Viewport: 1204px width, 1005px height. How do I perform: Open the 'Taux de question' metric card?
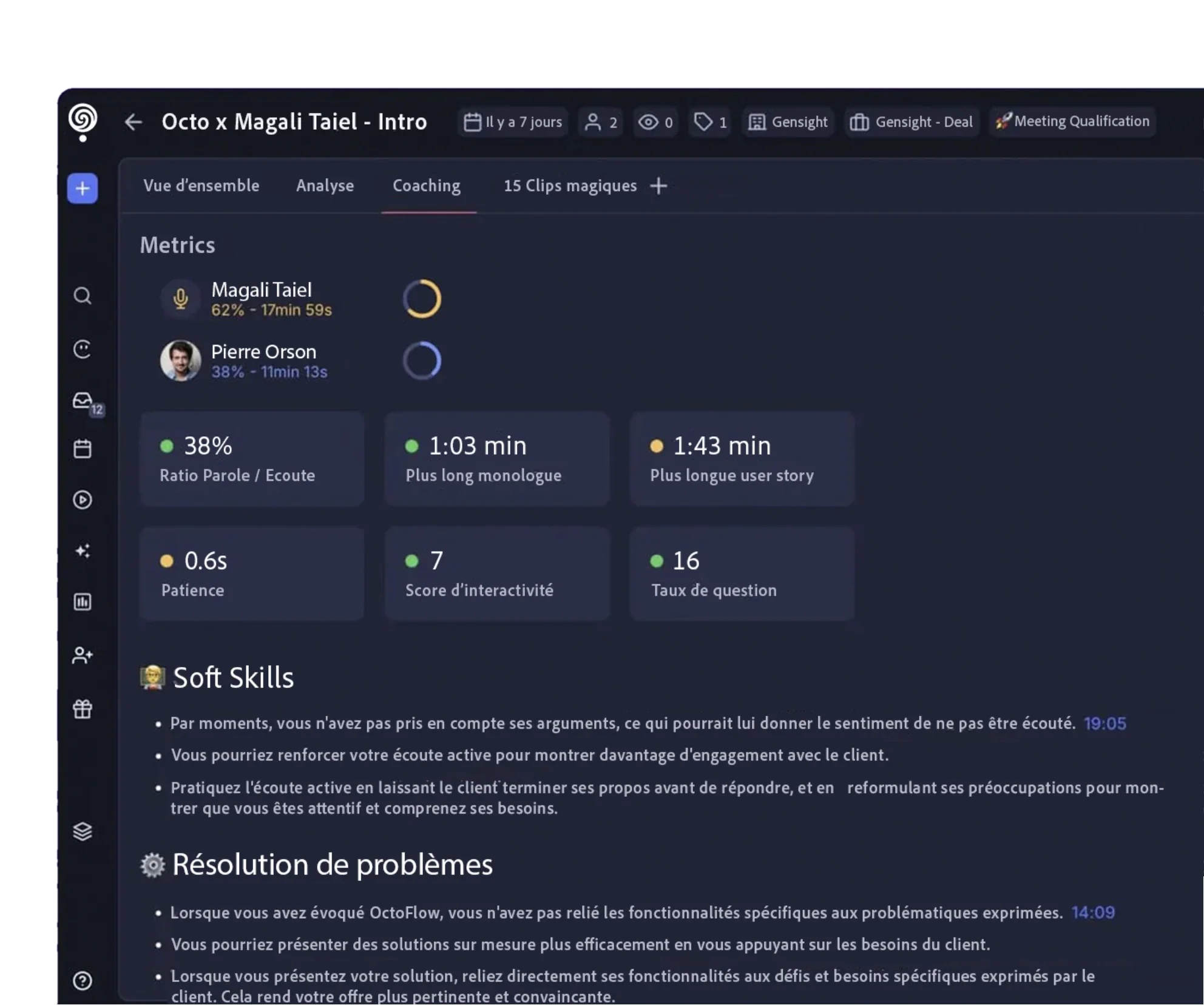(742, 574)
